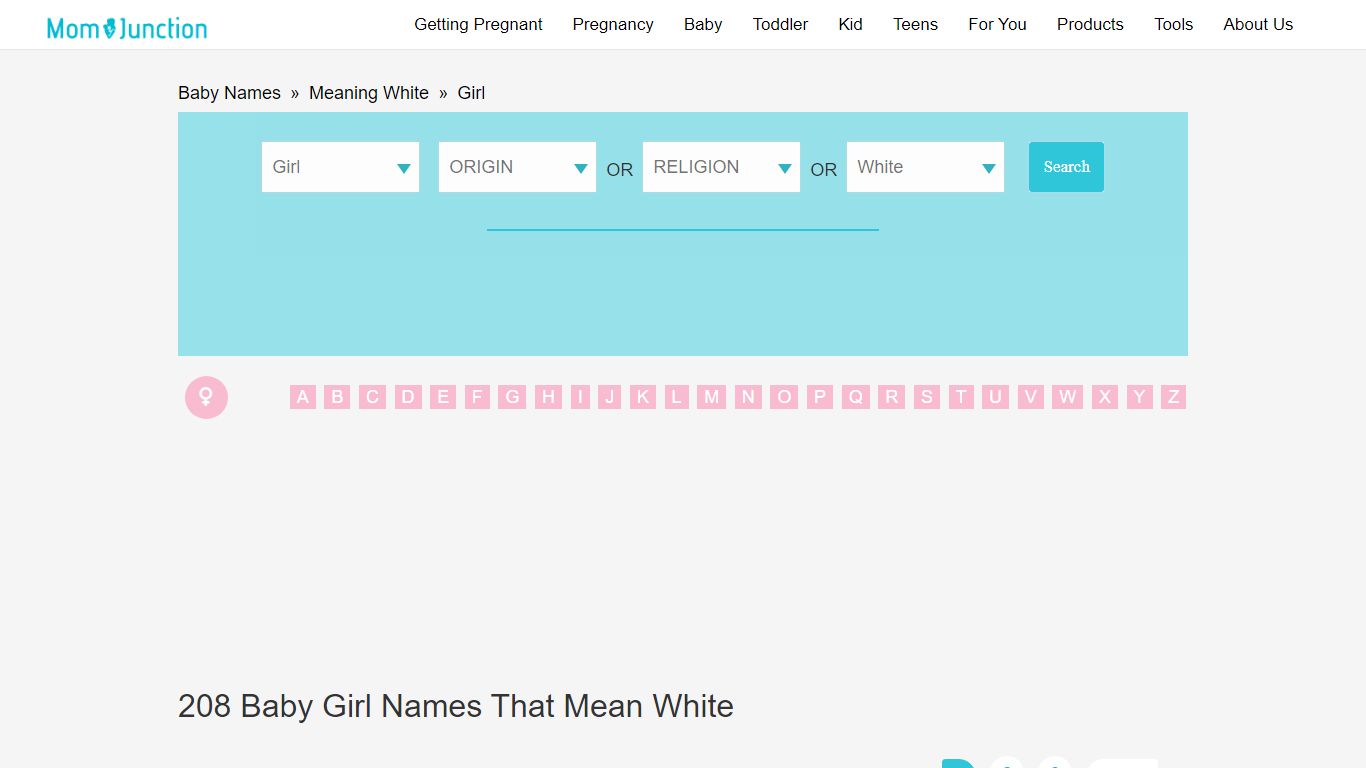Filter names by letter U
The image size is (1366, 768).
click(x=996, y=397)
